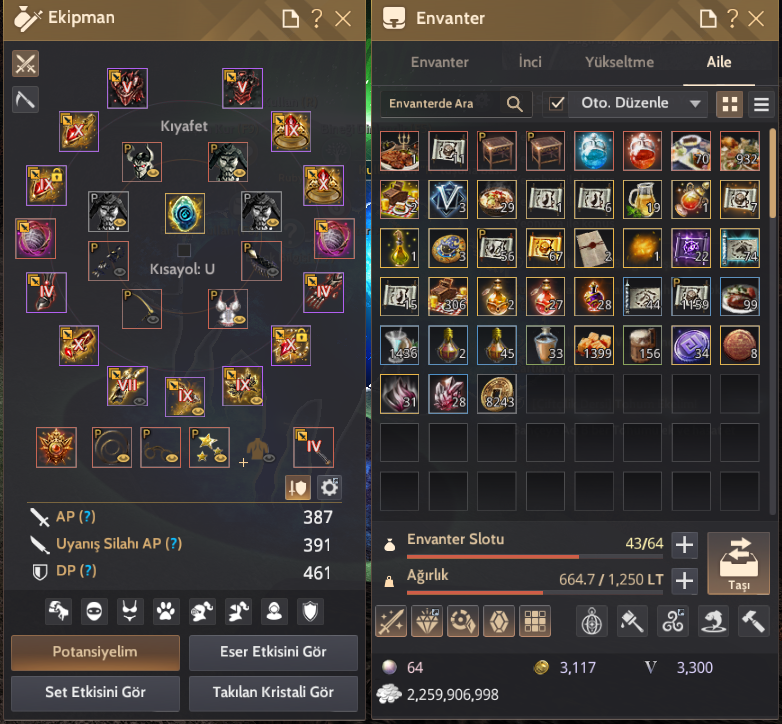The height and width of the screenshot is (724, 782).
Task: Click the paw pet visibility icon
Action: (x=166, y=611)
